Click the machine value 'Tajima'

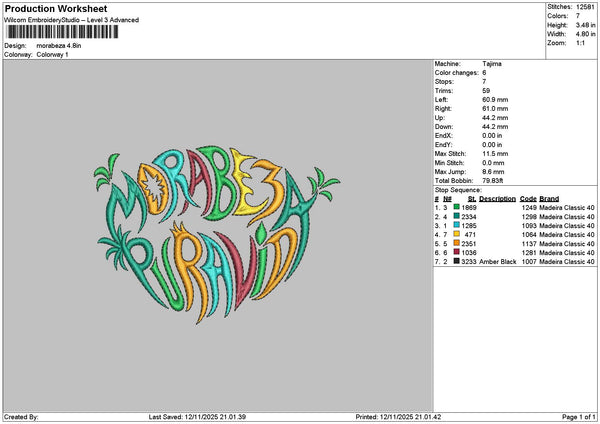(x=492, y=64)
